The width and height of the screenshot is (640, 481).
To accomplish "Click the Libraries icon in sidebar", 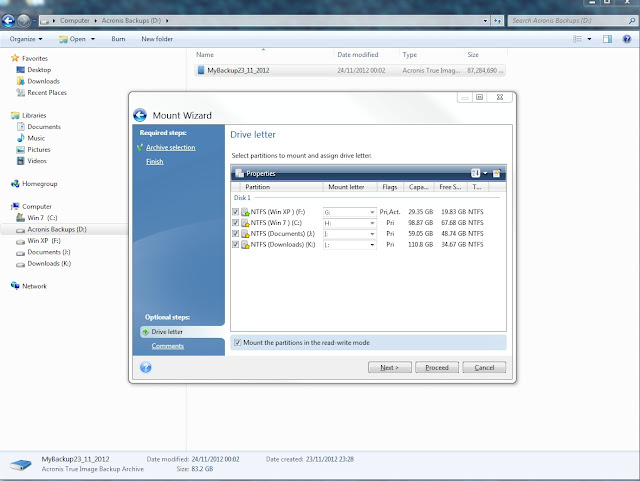I will point(15,115).
